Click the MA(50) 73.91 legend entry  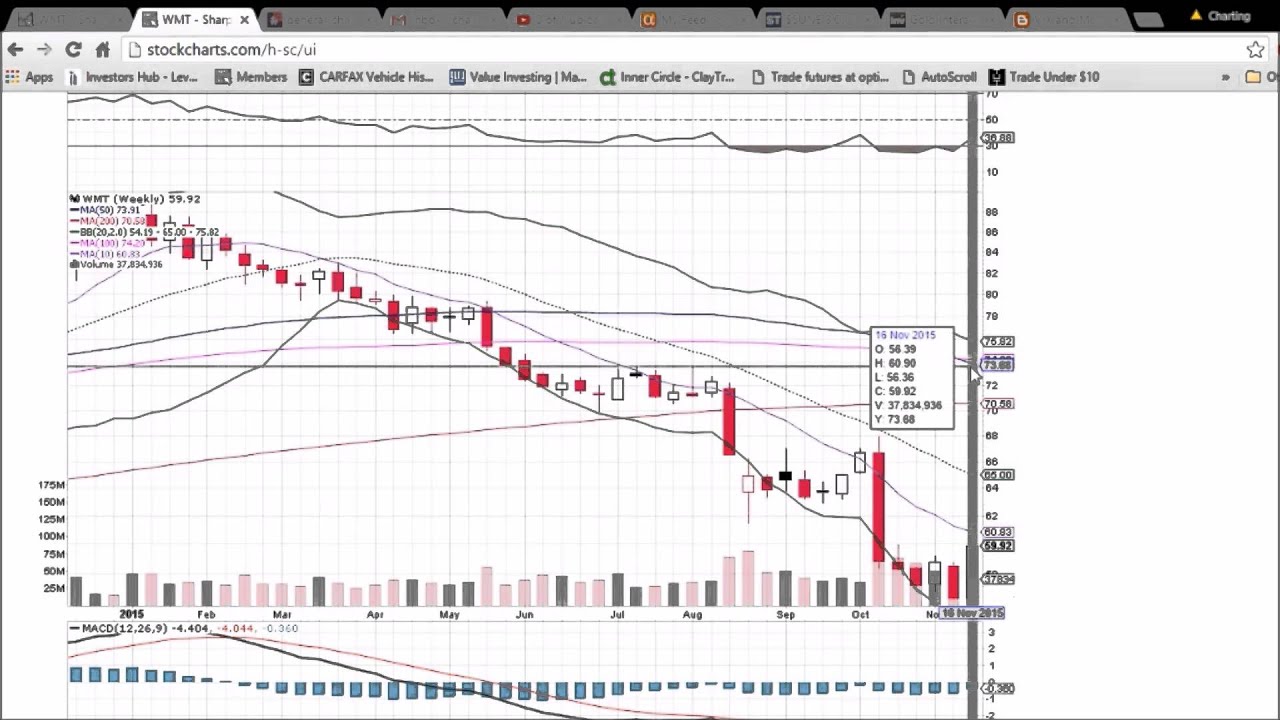(104, 210)
